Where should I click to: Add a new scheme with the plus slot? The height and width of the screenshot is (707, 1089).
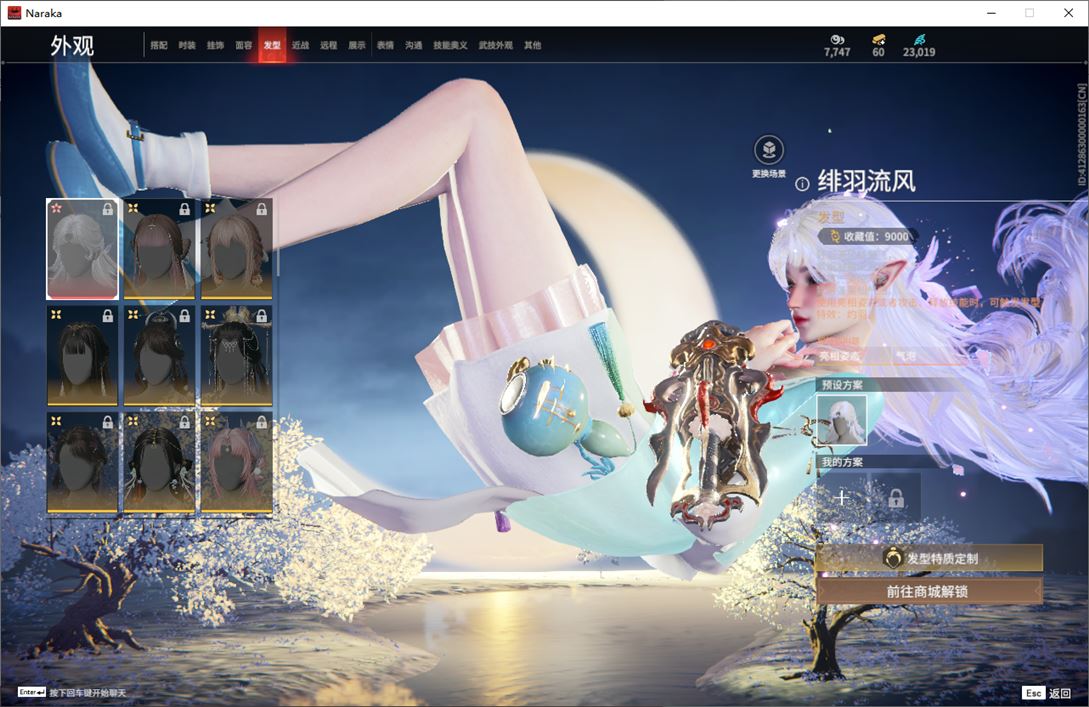coord(842,497)
